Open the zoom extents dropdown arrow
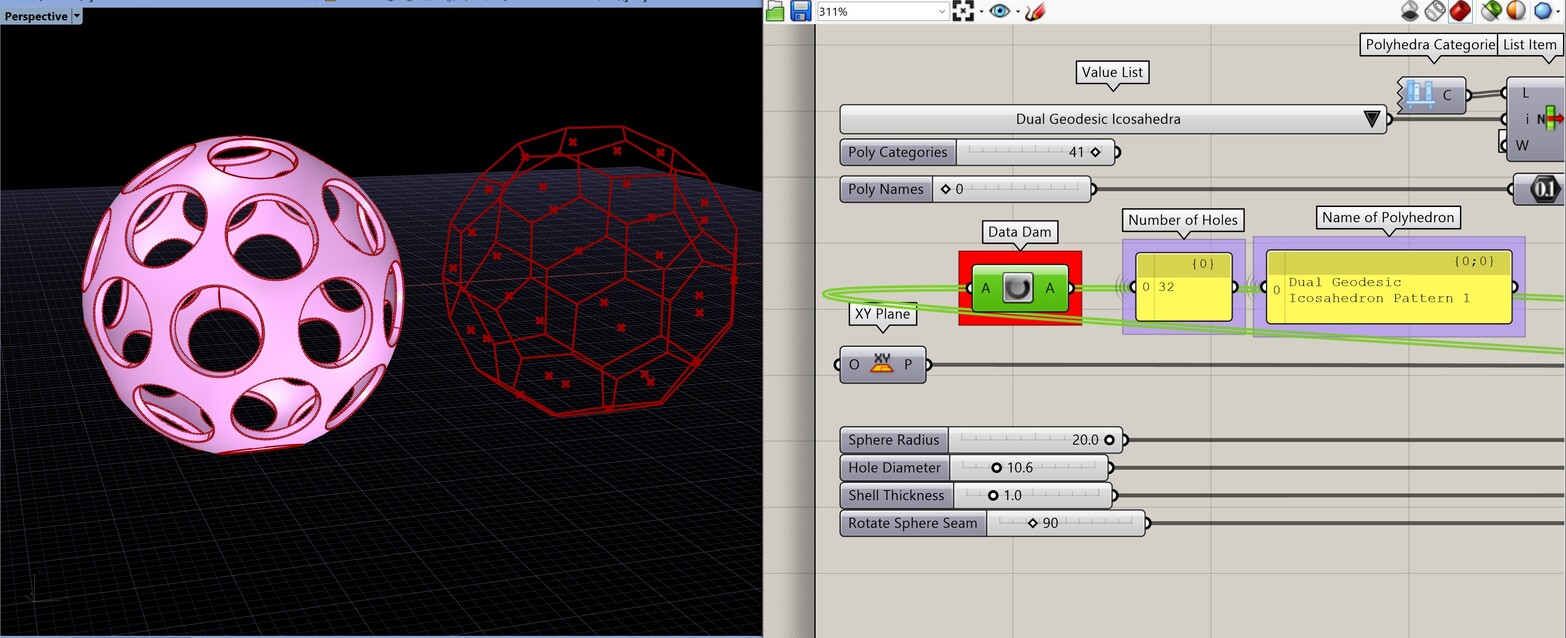1566x638 pixels. tap(981, 12)
